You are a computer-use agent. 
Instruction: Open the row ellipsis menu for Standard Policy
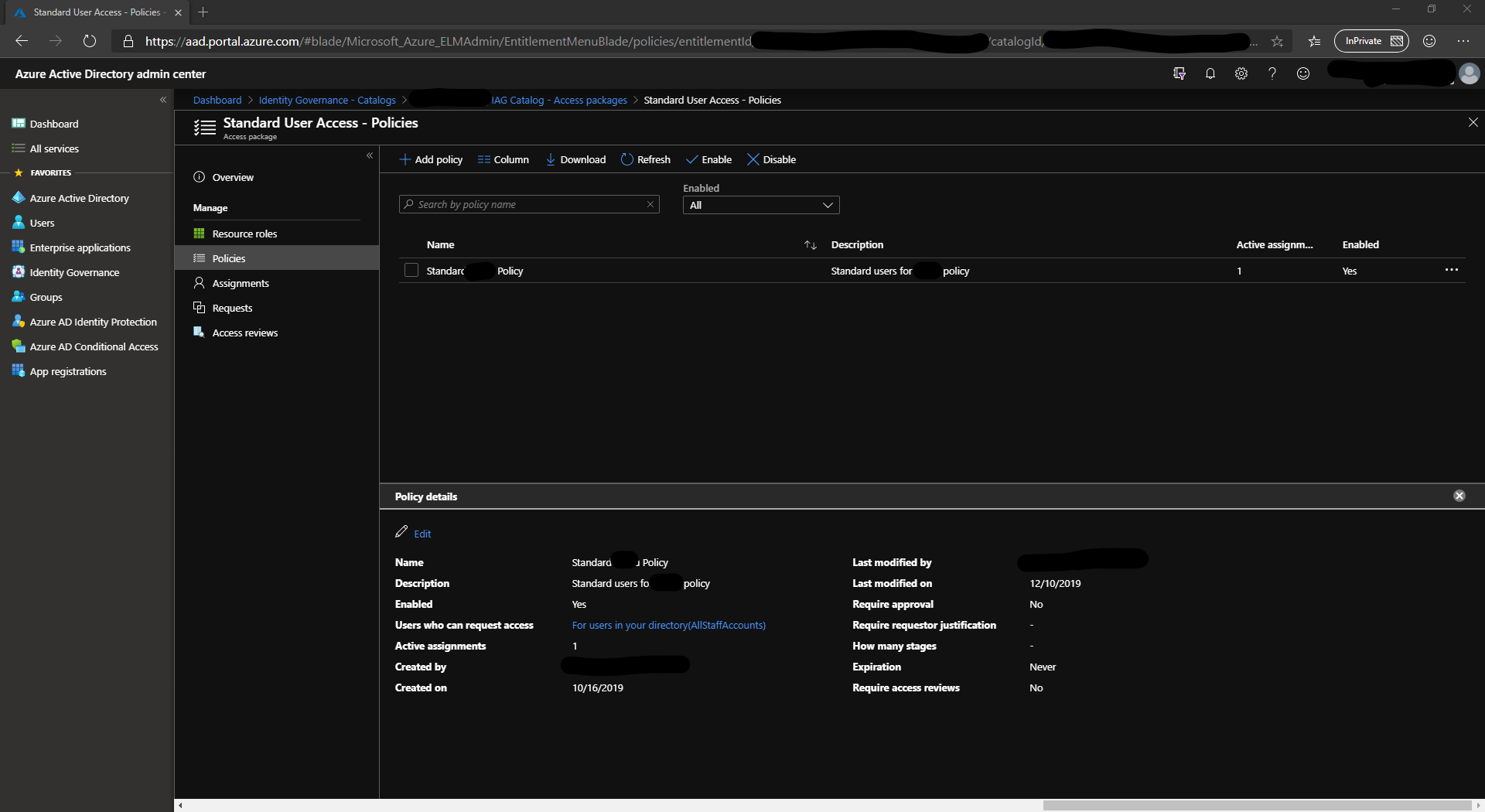coord(1452,270)
